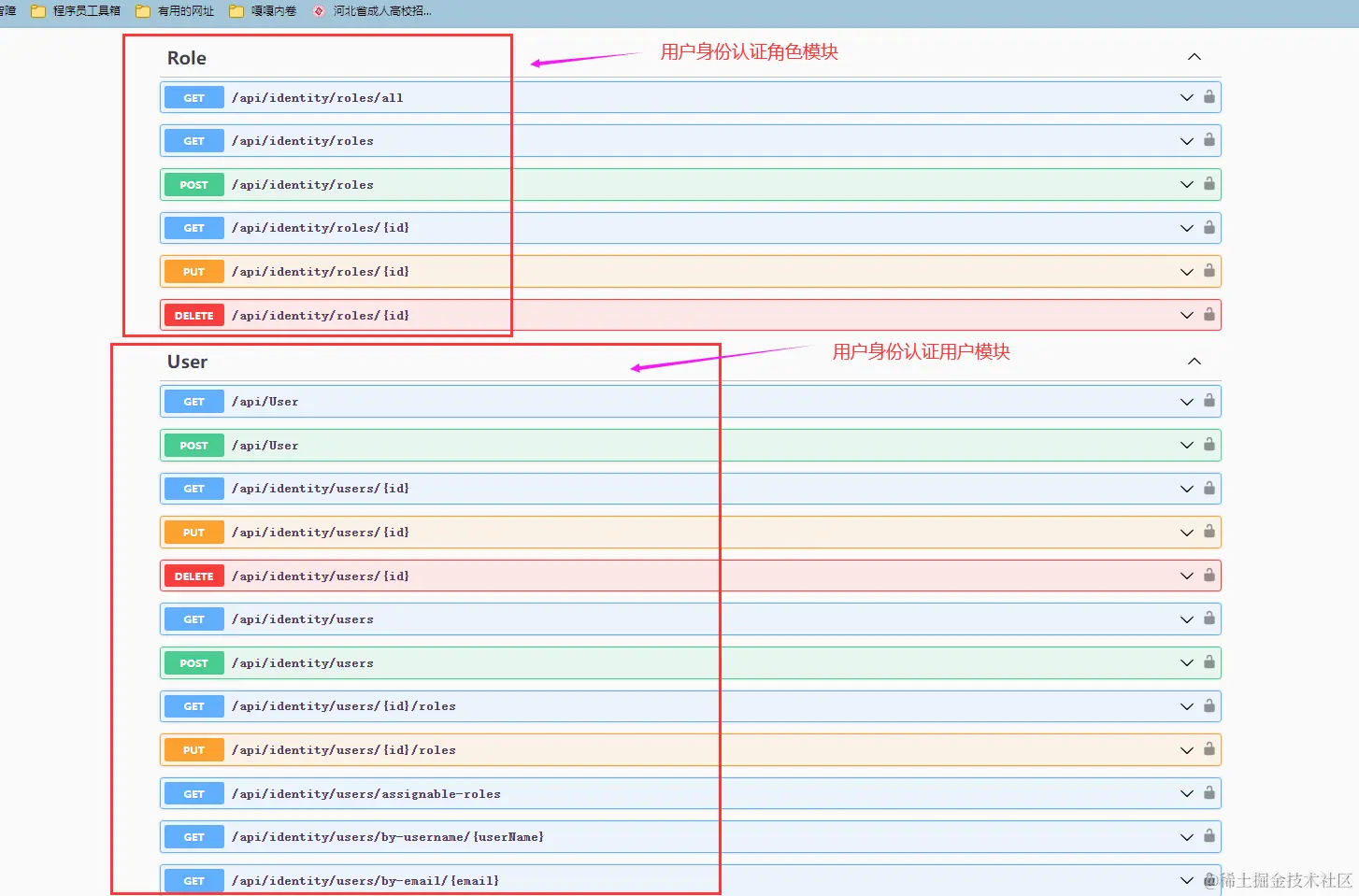Open authorization lock for POST /api/identity/roles
The height and width of the screenshot is (896, 1359).
tap(1209, 184)
